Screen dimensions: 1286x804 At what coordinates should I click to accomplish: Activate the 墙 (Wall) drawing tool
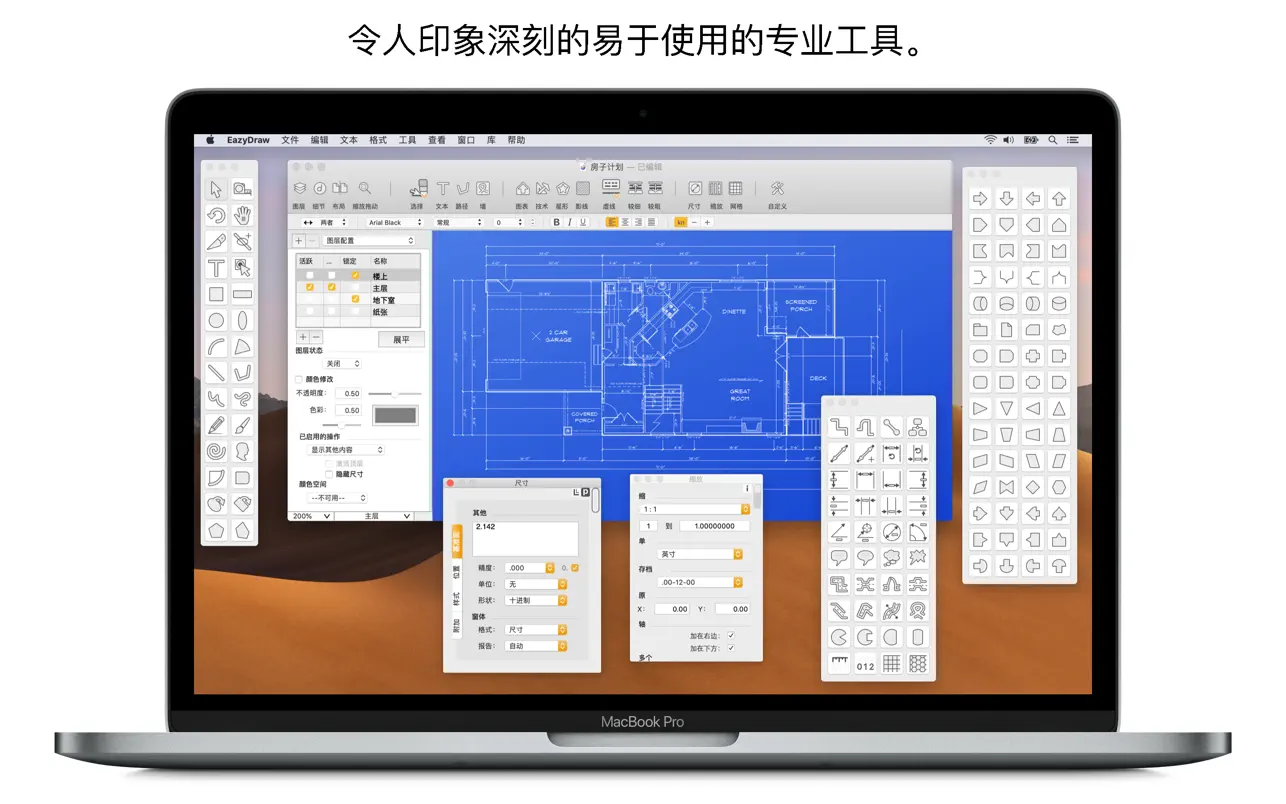[483, 188]
